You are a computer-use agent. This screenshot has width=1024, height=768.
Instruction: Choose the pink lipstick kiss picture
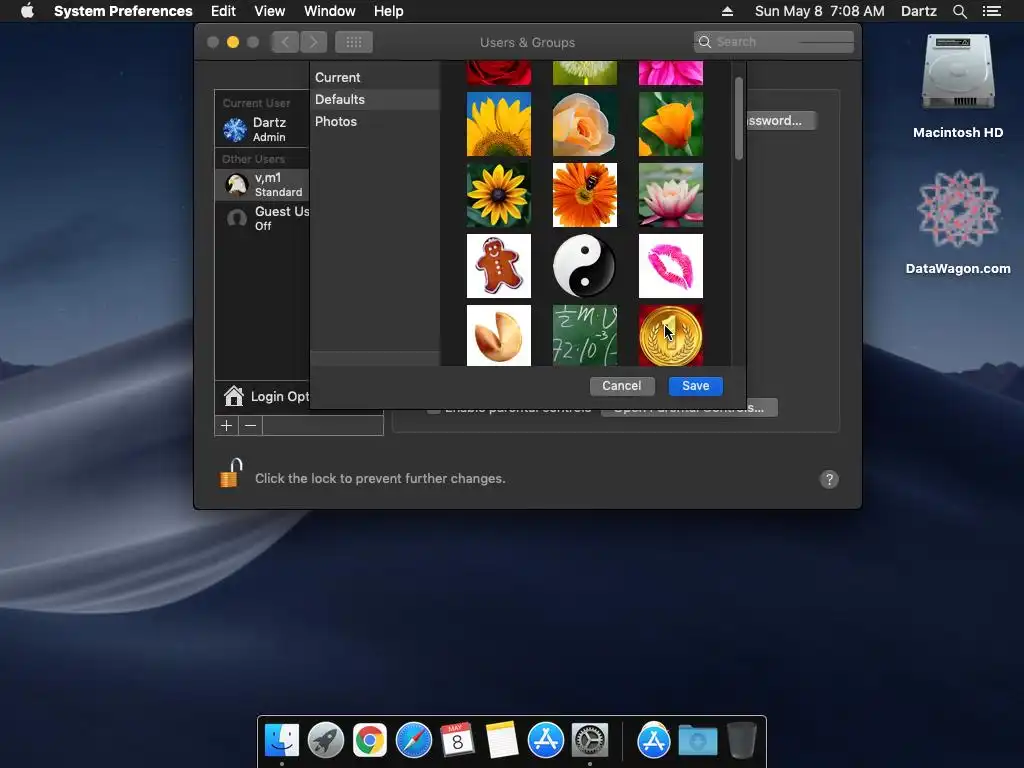(671, 266)
